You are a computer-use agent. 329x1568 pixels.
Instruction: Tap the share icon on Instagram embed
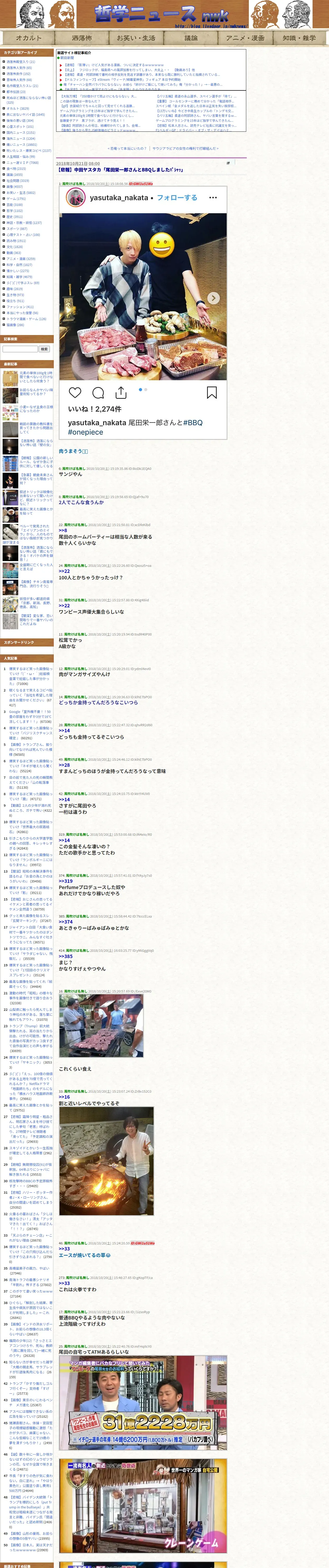120,393
